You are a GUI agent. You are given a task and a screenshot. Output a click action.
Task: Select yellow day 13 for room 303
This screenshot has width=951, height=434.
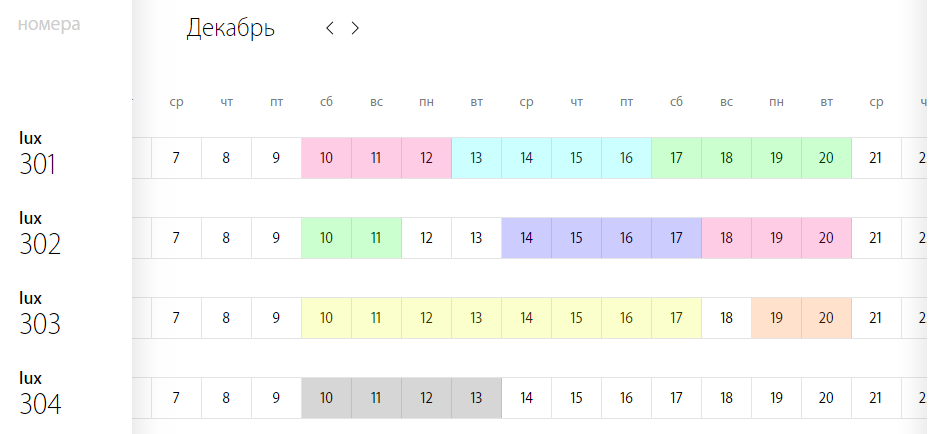(476, 318)
